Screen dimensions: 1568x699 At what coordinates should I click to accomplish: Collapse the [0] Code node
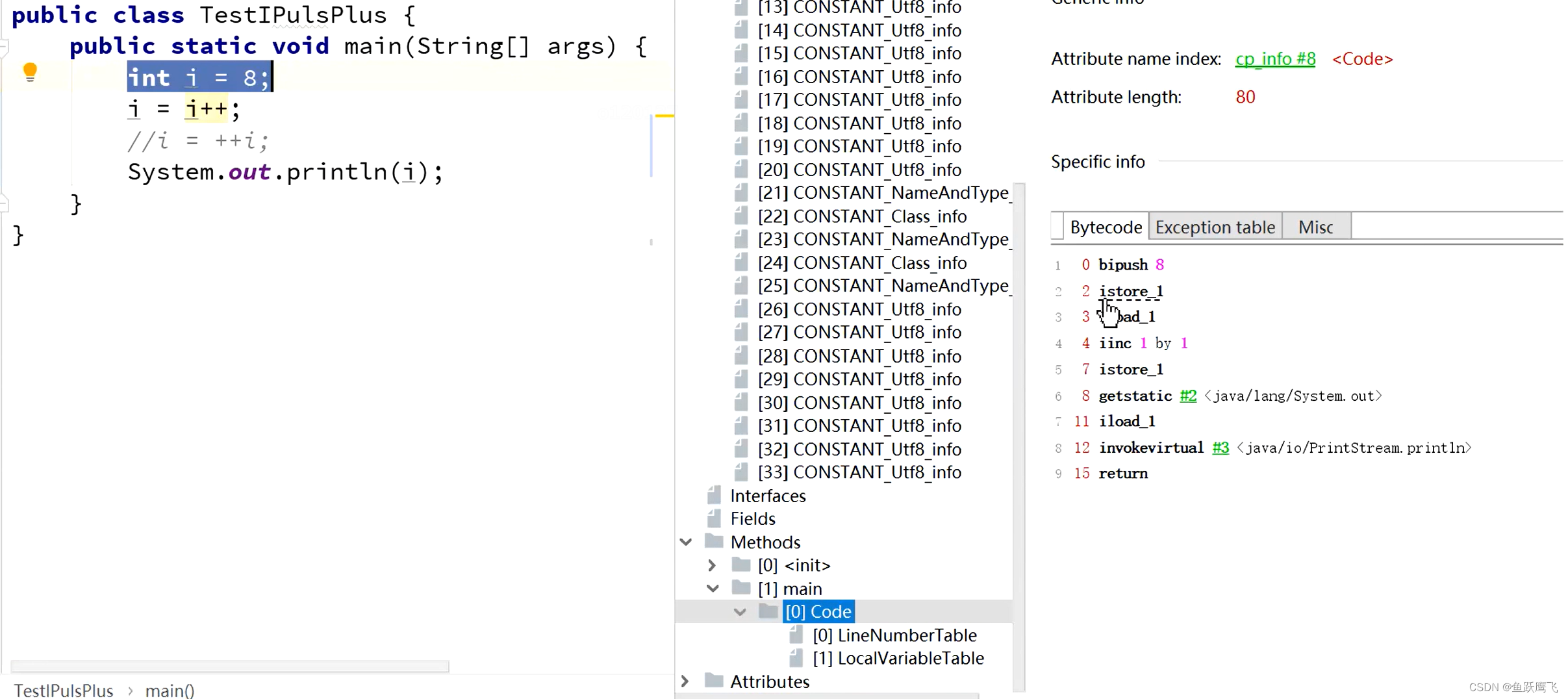pos(740,612)
